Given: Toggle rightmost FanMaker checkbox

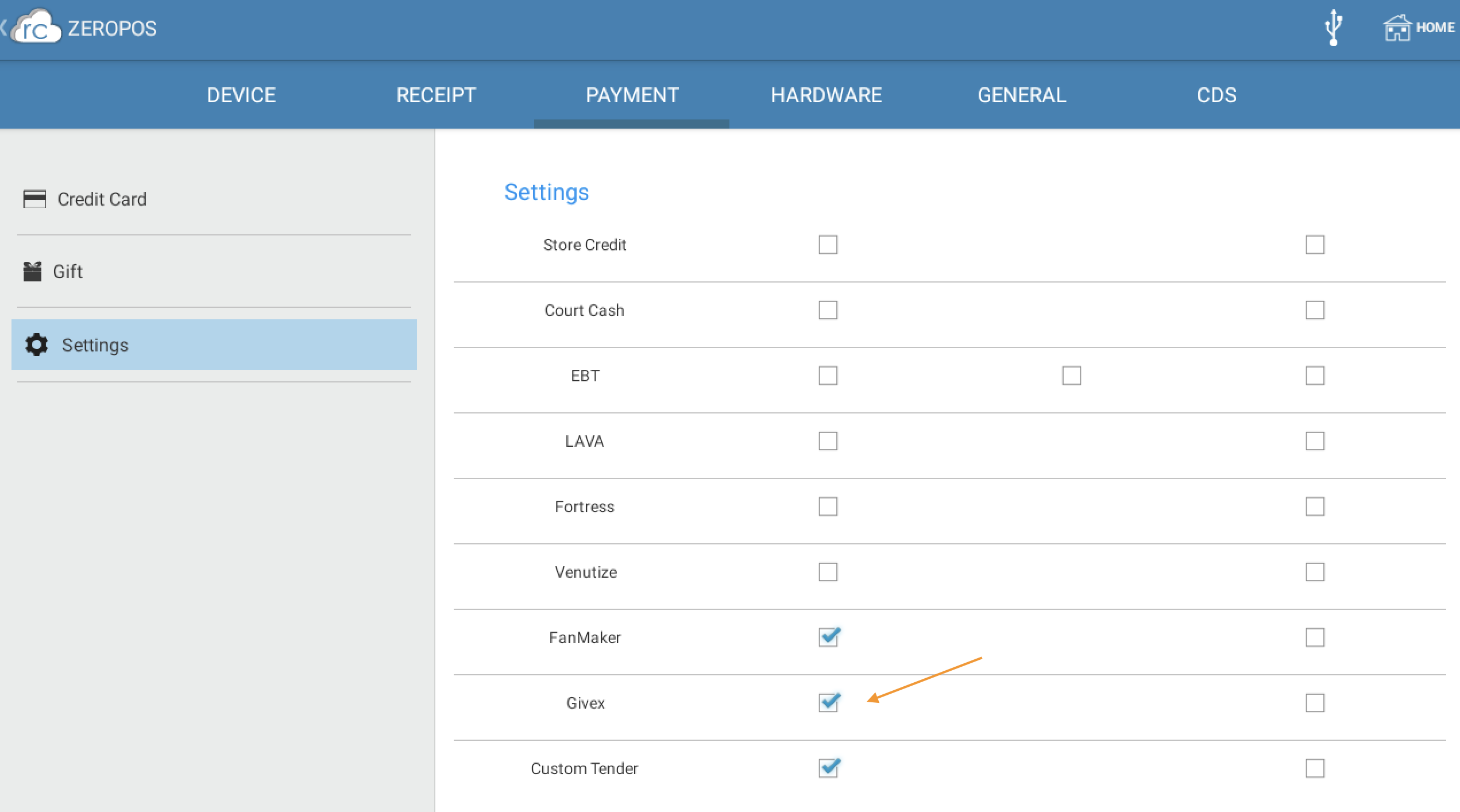Looking at the screenshot, I should tap(1315, 637).
